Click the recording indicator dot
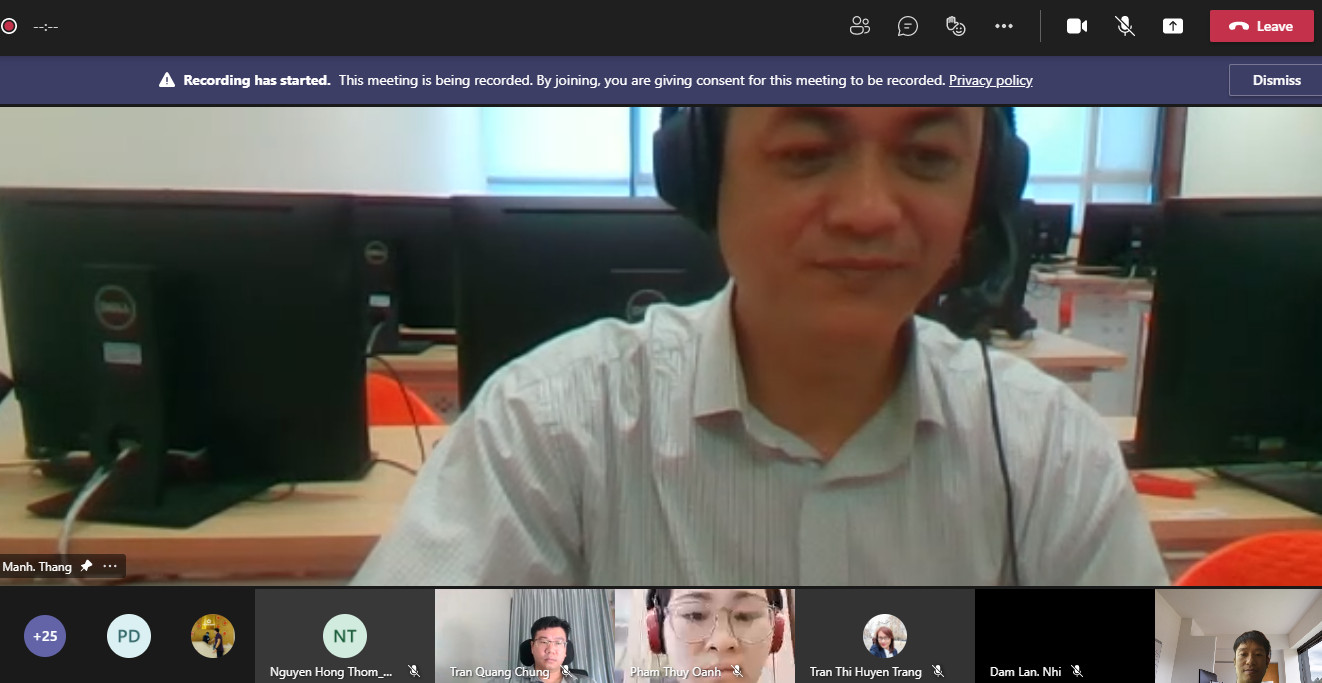 pyautogui.click(x=9, y=26)
